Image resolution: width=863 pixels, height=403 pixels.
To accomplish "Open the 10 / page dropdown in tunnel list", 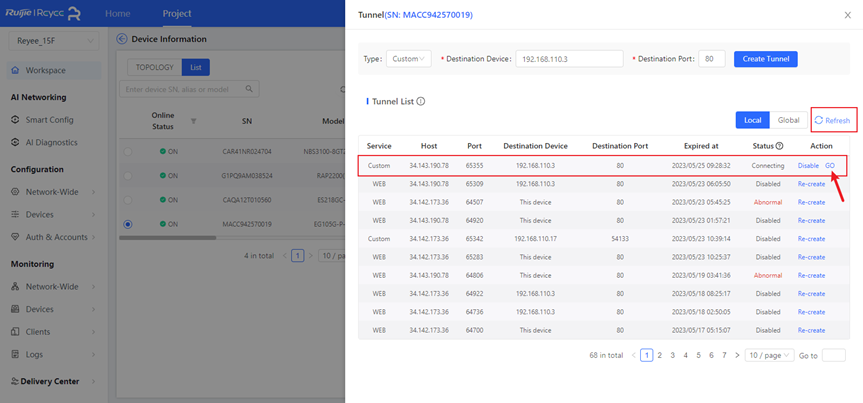I will pos(769,355).
